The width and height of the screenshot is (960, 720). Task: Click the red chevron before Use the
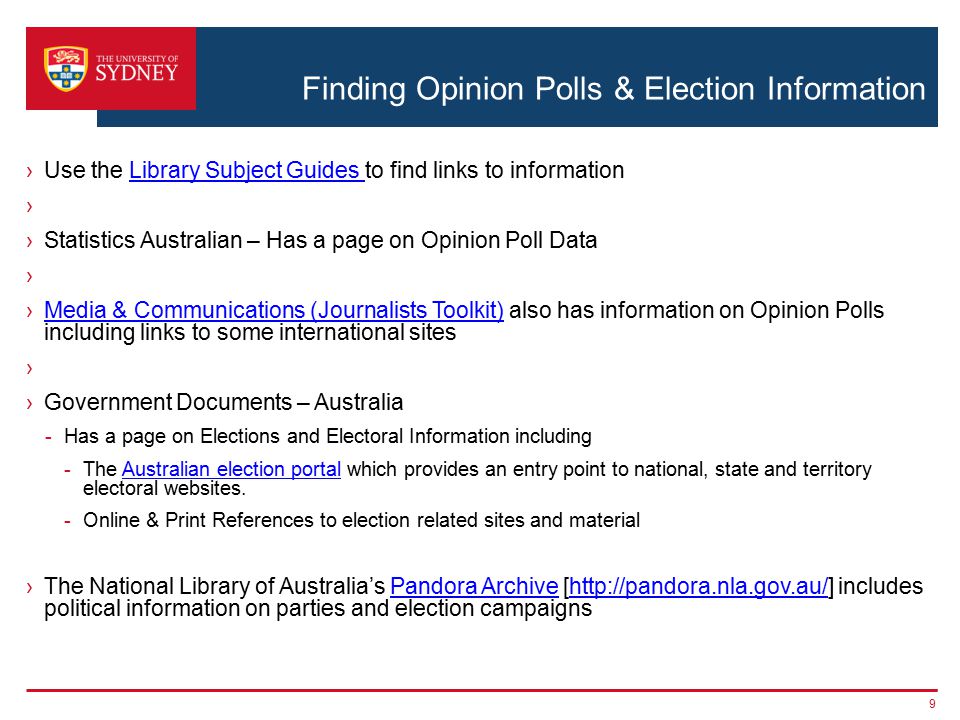tap(29, 171)
